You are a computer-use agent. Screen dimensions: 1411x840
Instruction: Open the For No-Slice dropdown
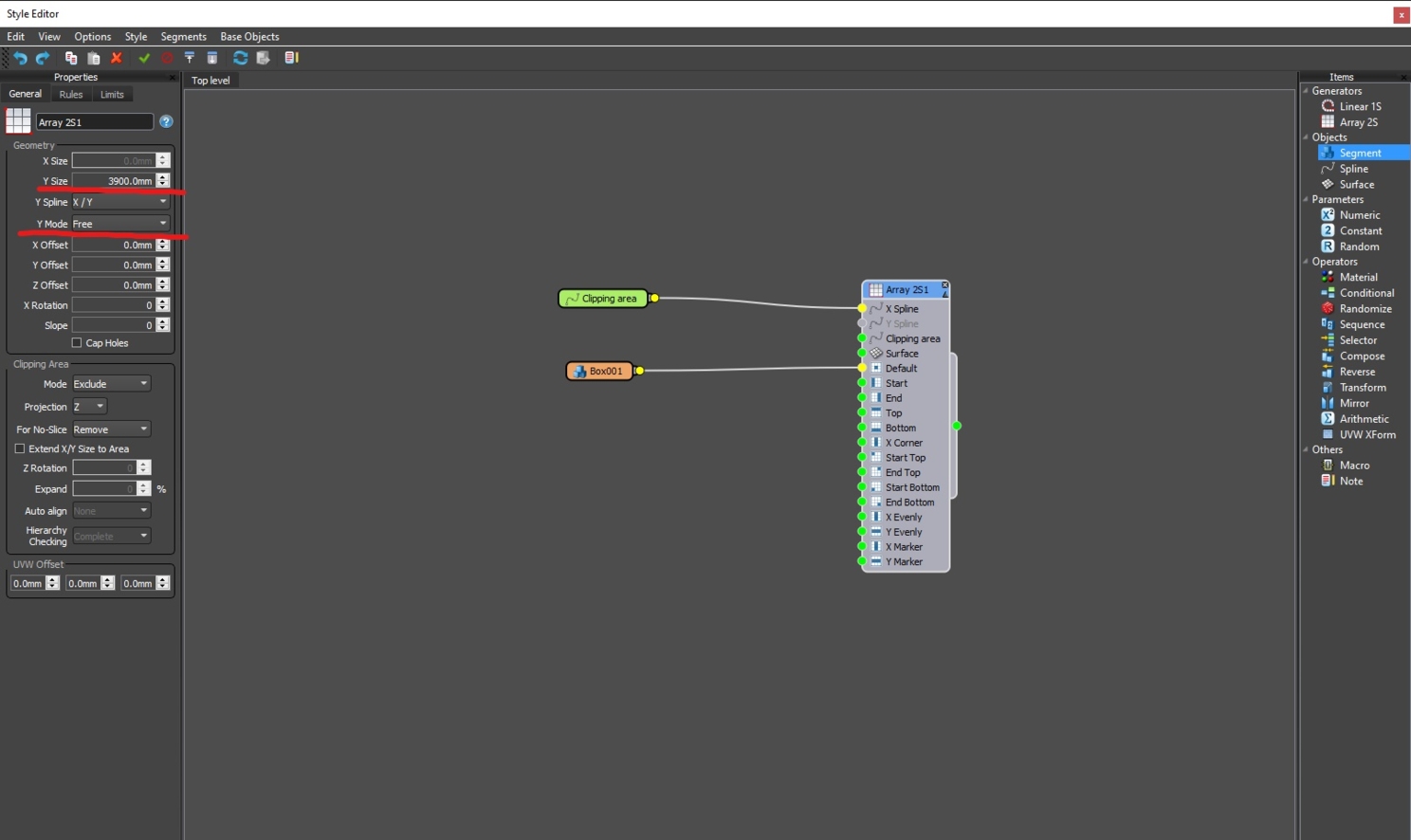click(111, 429)
